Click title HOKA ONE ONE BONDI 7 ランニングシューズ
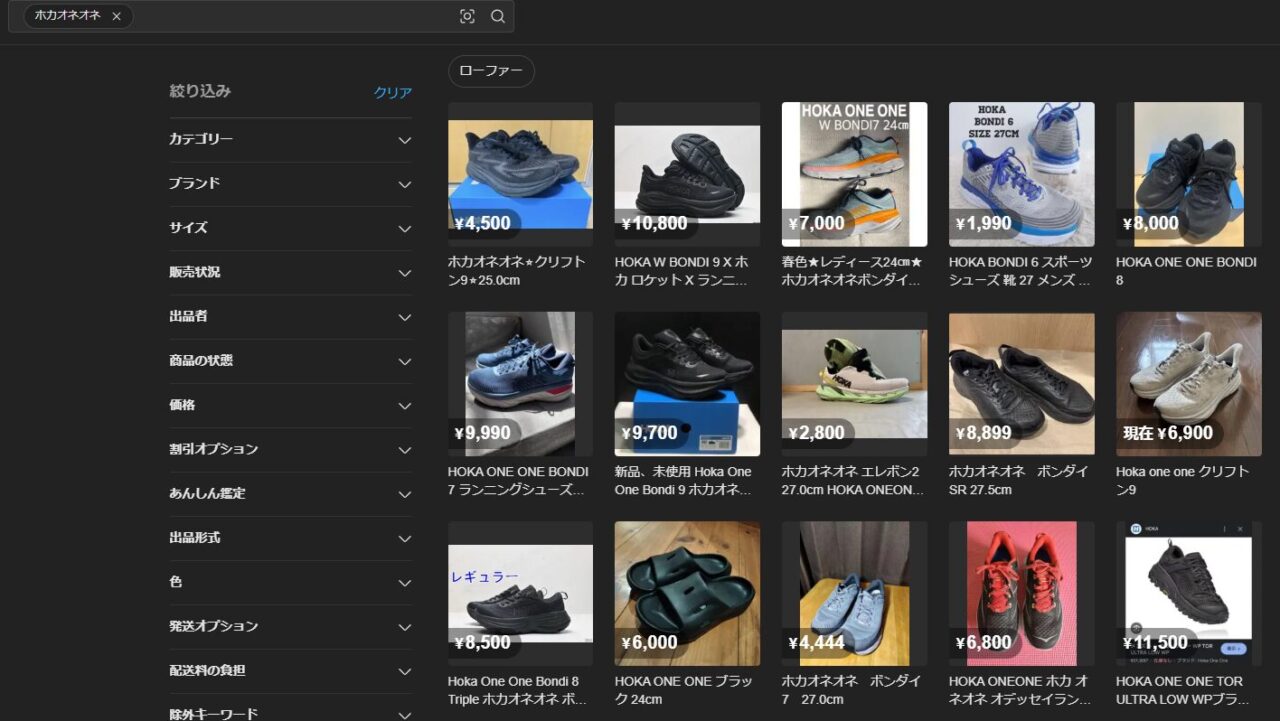This screenshot has height=721, width=1280. (x=519, y=481)
